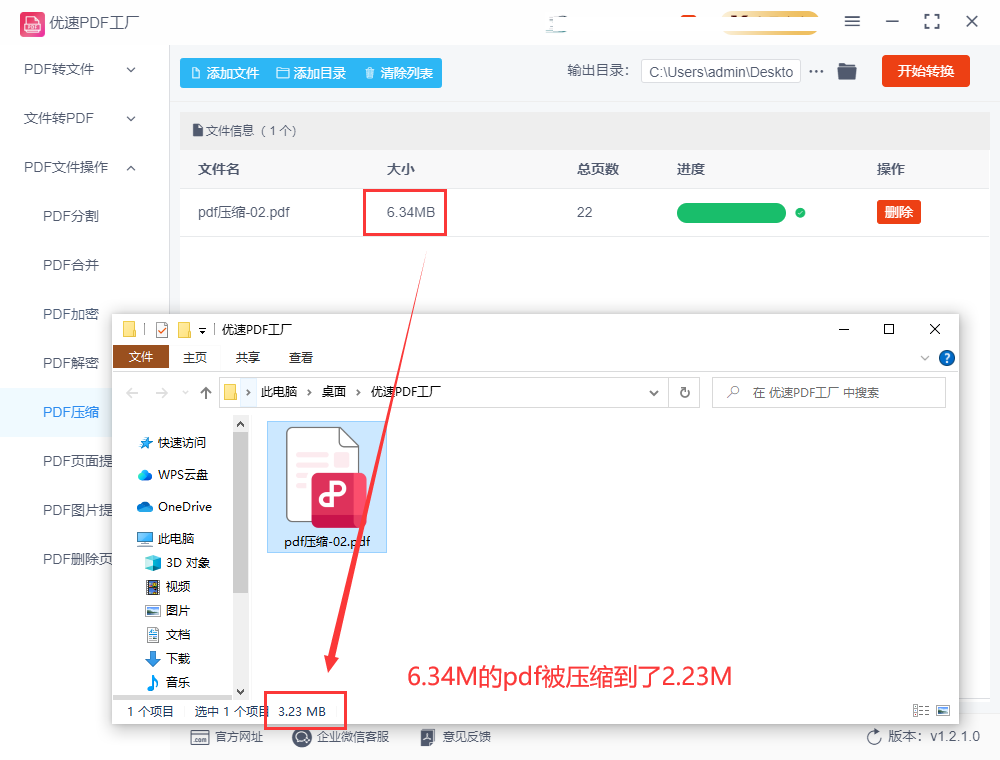
Task: Click Explorer help question mark icon
Action: click(946, 358)
